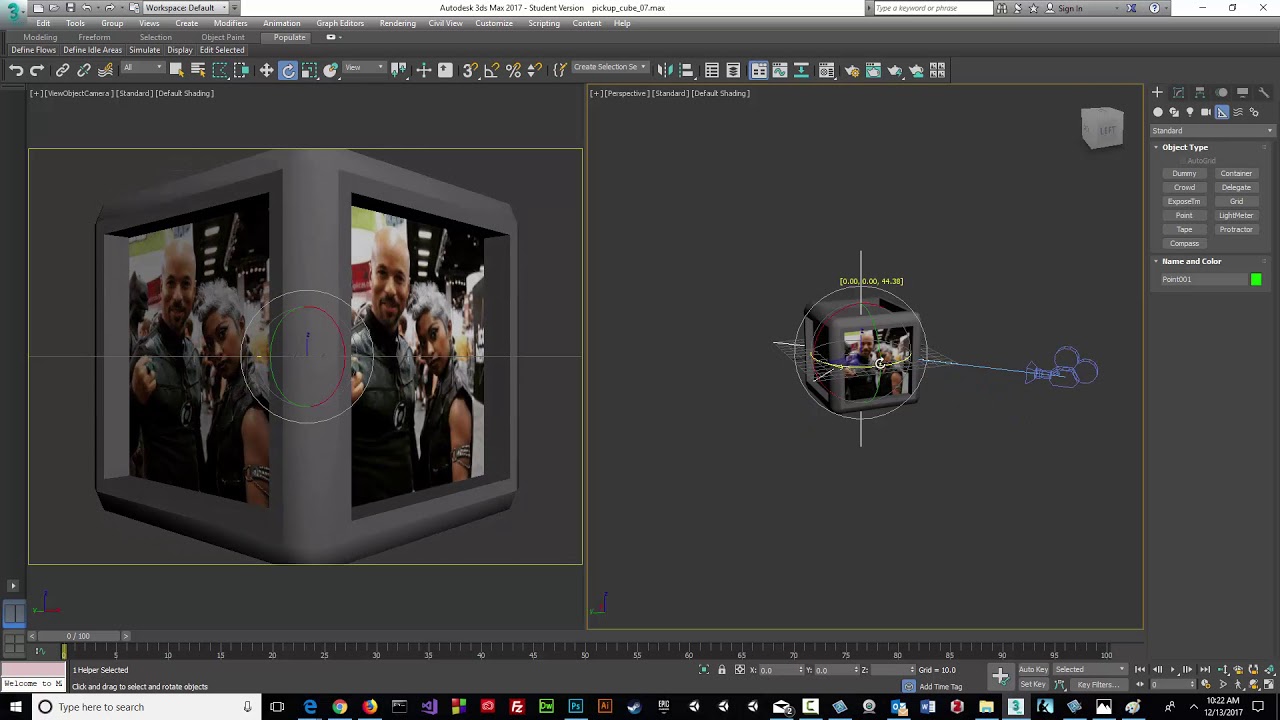Toggle the Spinner Snap button
Image resolution: width=1280 pixels, height=720 pixels.
tap(534, 70)
